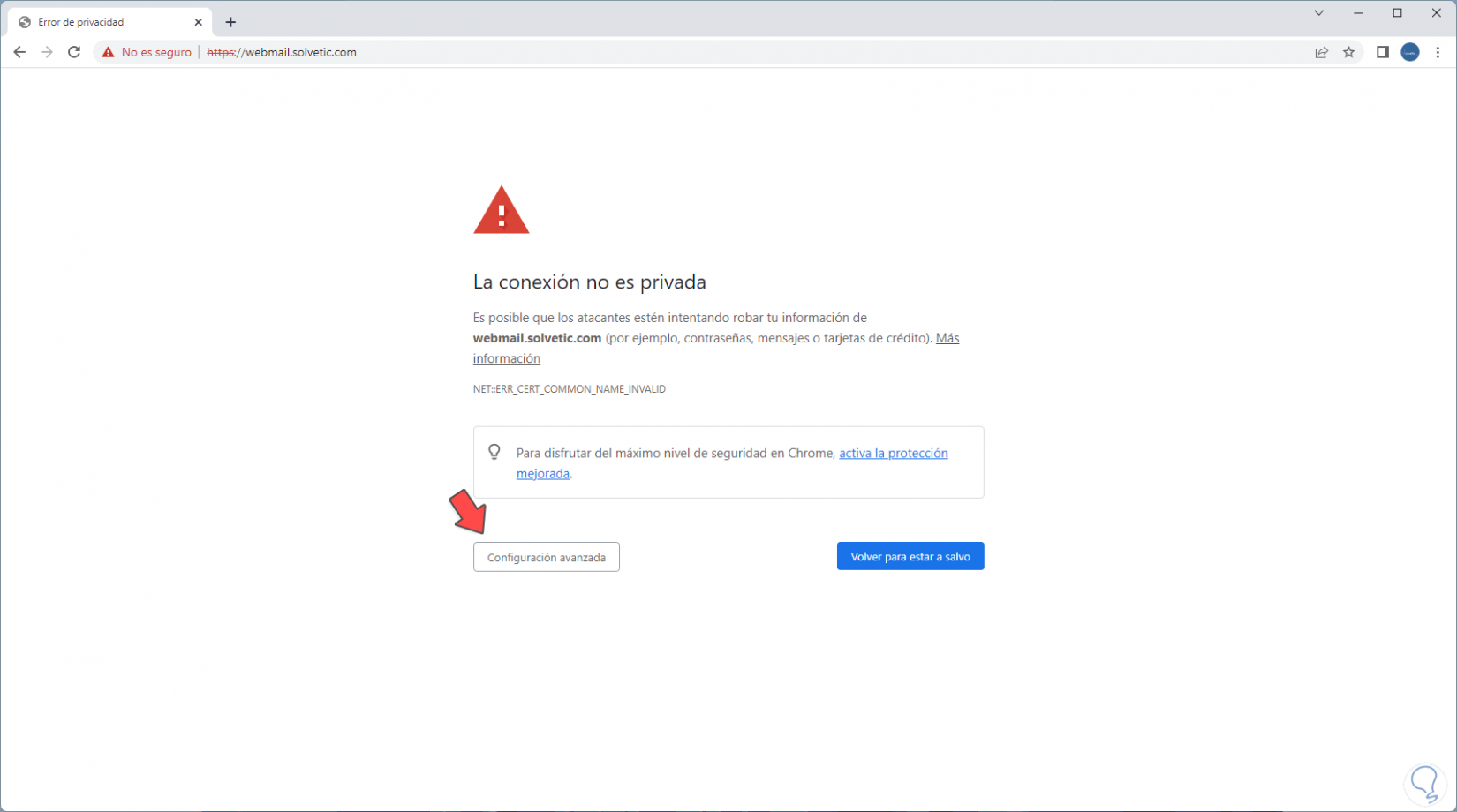The width and height of the screenshot is (1457, 812).
Task: Click the 'La conexión no es privada' heading
Action: click(x=590, y=282)
